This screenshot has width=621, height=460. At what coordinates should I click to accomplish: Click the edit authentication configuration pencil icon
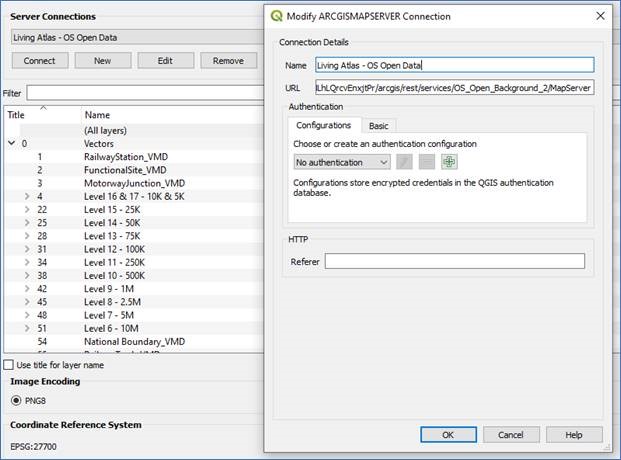(x=404, y=162)
